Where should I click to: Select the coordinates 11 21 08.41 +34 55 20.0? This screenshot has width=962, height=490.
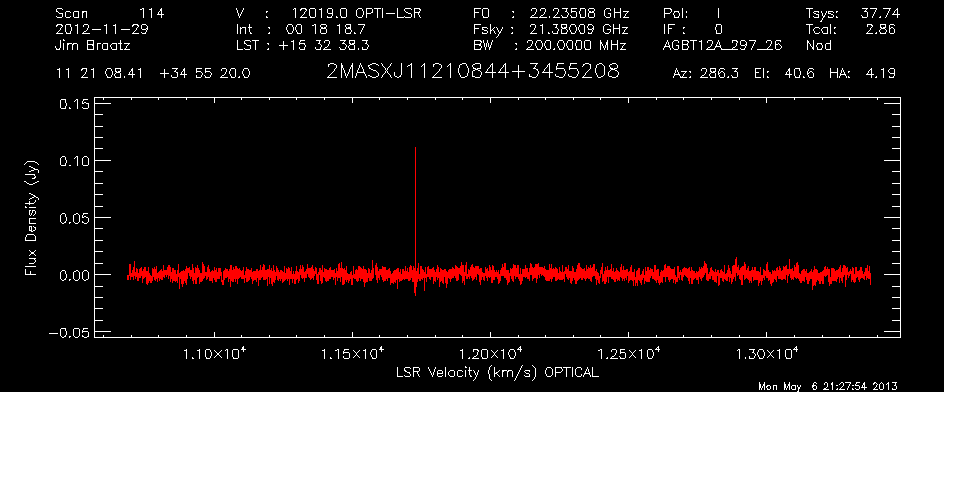click(153, 74)
